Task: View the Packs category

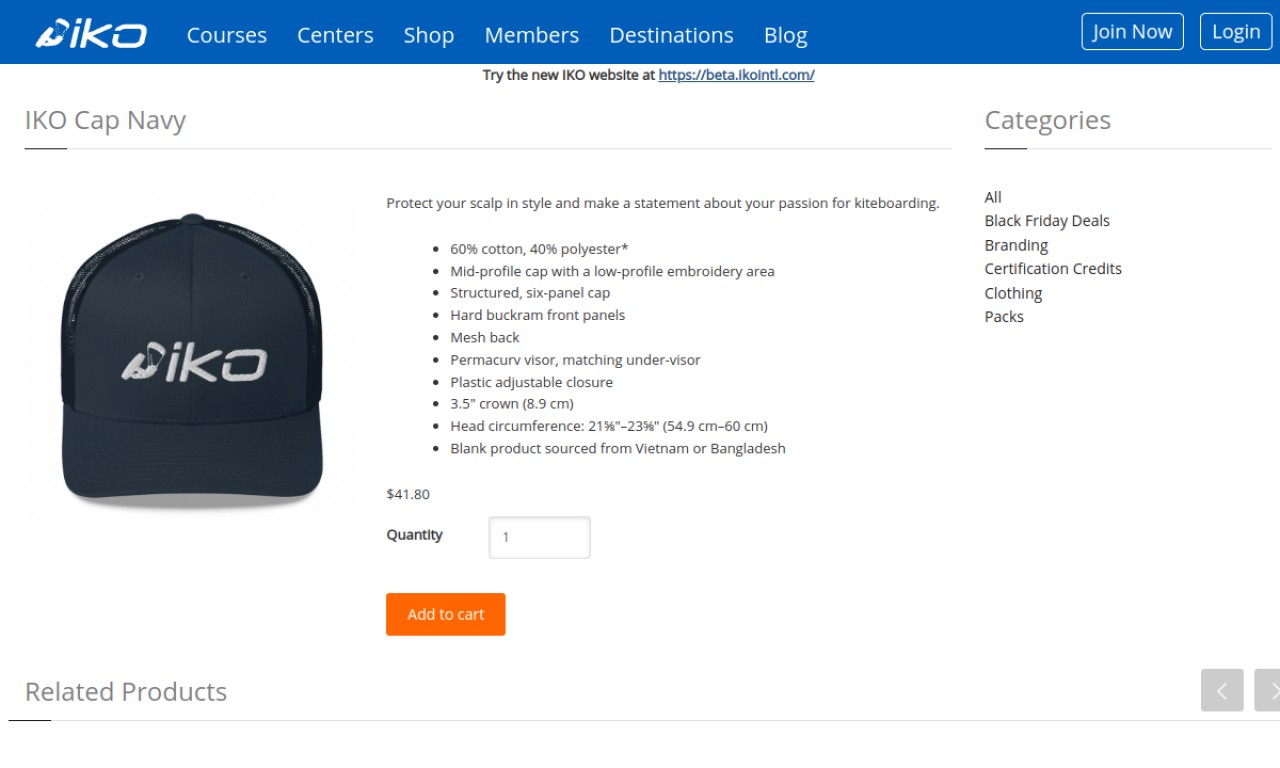Action: pyautogui.click(x=1004, y=317)
